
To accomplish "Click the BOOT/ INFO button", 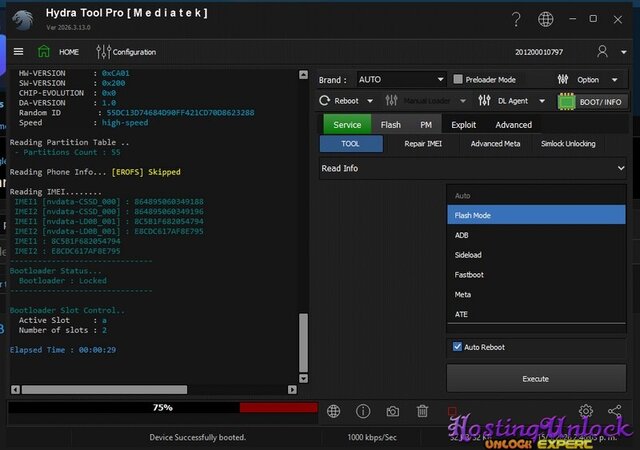I will (591, 101).
